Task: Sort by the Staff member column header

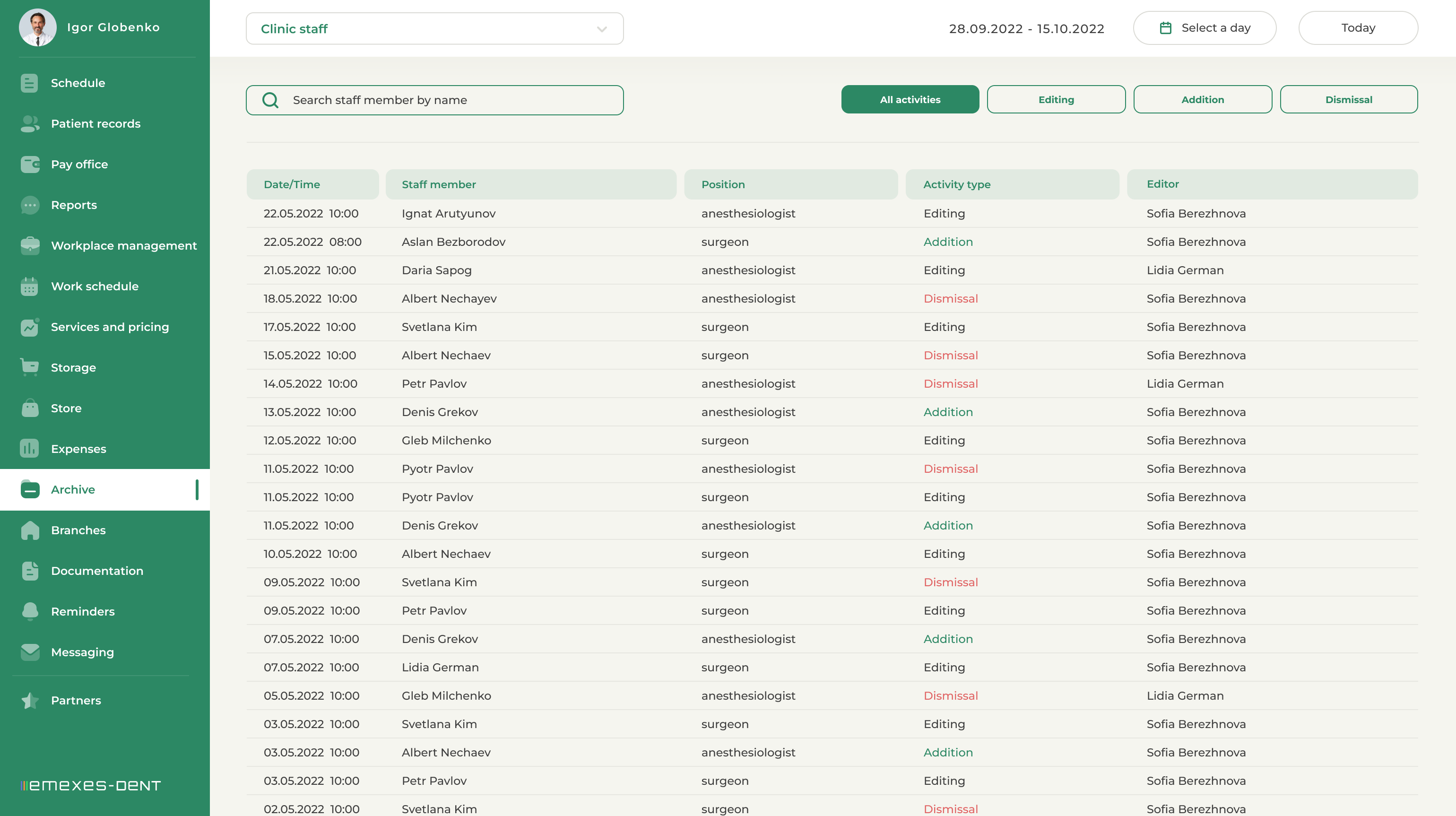Action: (x=531, y=184)
